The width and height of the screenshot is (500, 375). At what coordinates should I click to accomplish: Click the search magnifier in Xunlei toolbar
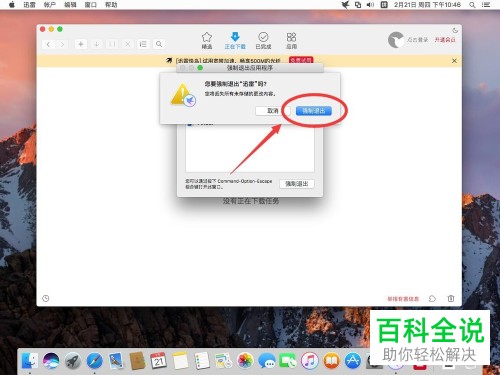pos(159,44)
